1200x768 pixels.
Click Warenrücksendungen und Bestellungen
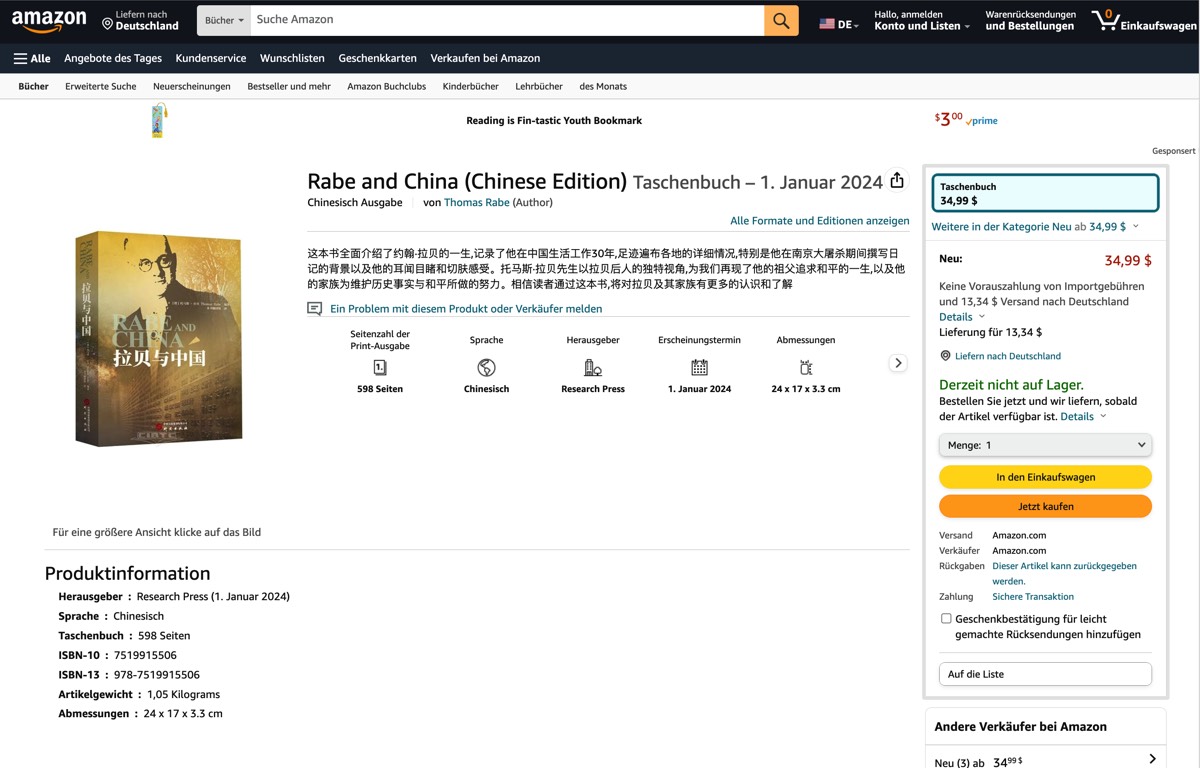[x=1030, y=20]
